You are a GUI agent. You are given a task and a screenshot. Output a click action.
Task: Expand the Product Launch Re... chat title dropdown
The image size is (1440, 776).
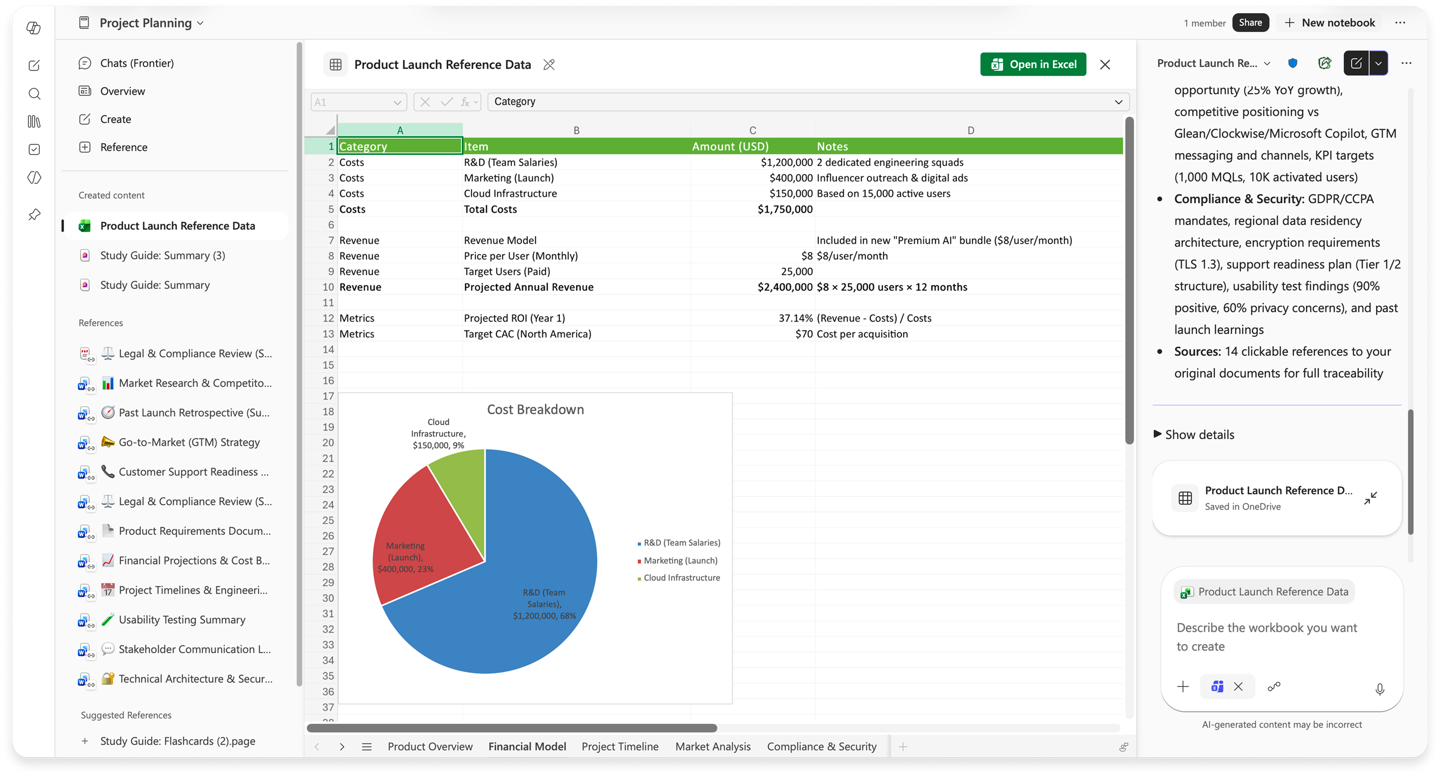1267,64
